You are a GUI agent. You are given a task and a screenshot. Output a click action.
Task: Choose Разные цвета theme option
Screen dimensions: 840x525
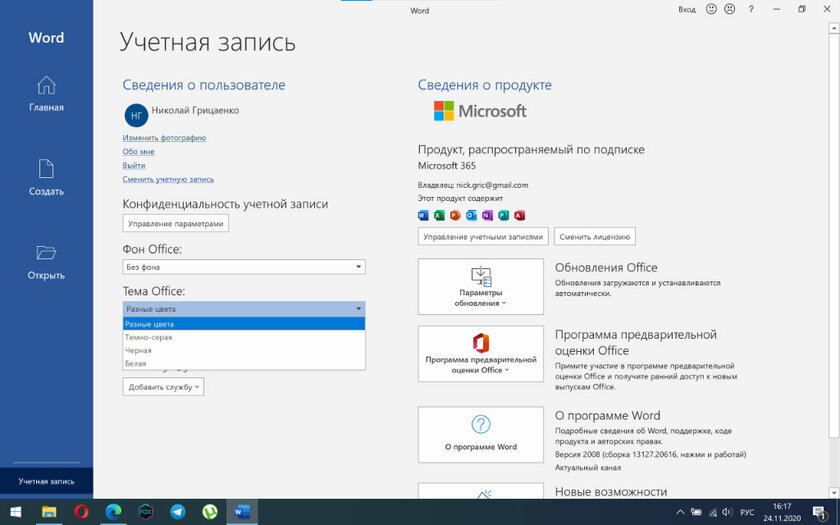point(244,324)
